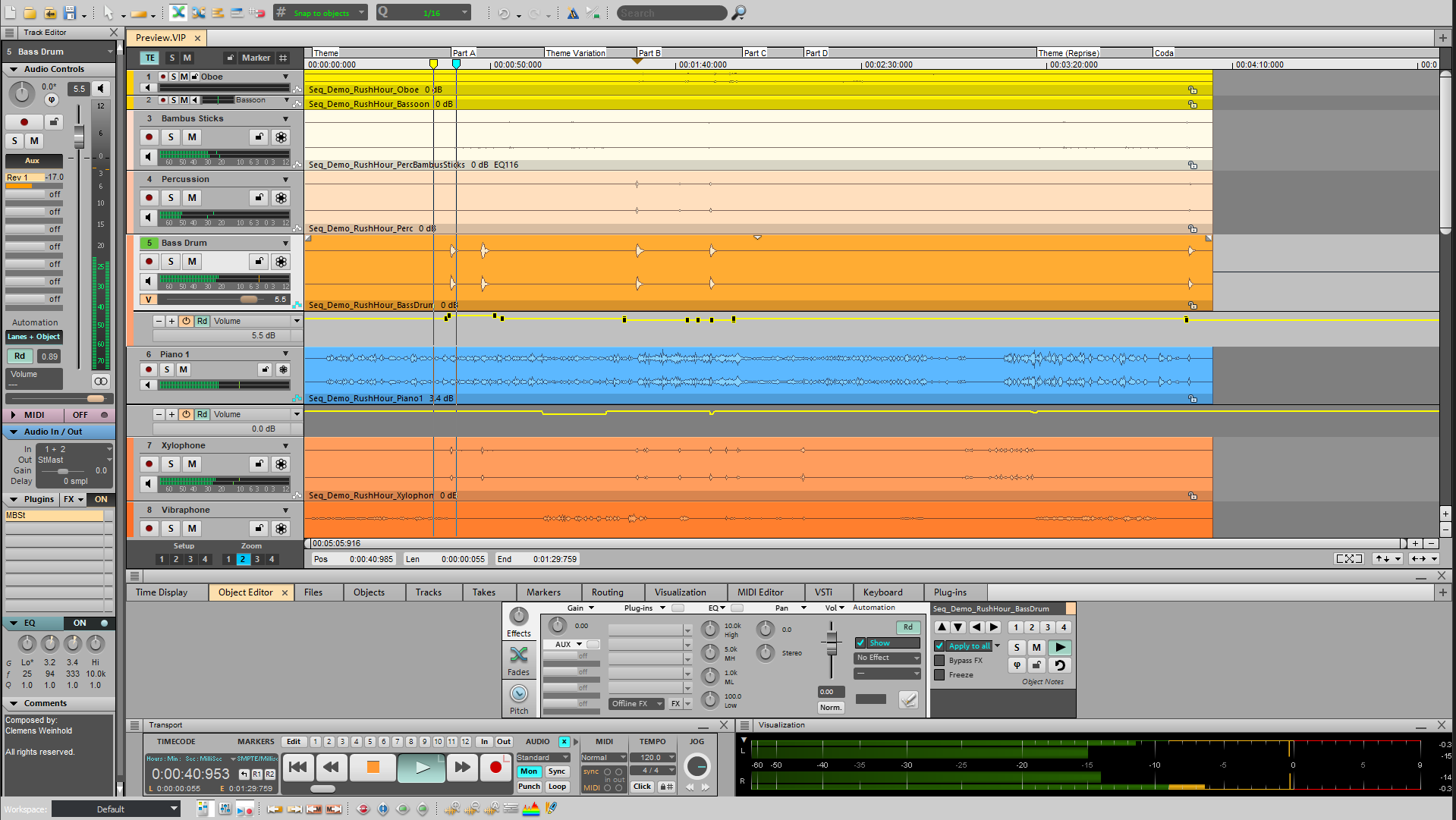Click the search magnifier icon

point(738,13)
